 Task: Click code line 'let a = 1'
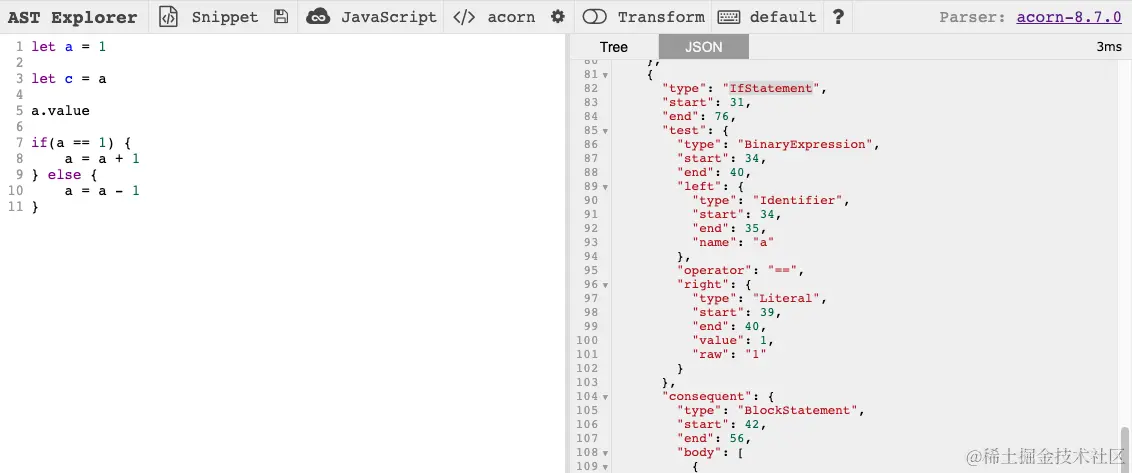[69, 46]
